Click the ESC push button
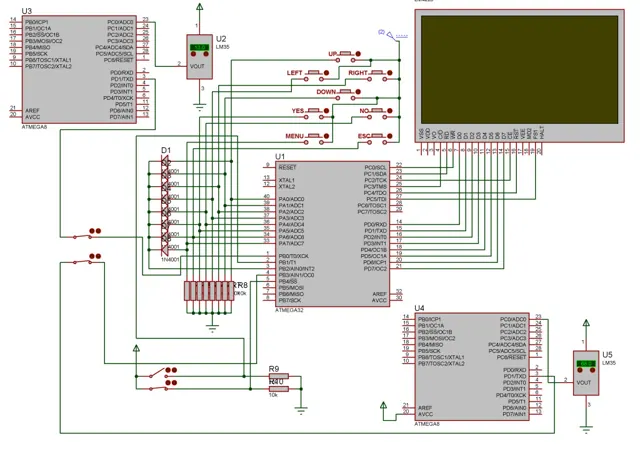 click(x=377, y=136)
